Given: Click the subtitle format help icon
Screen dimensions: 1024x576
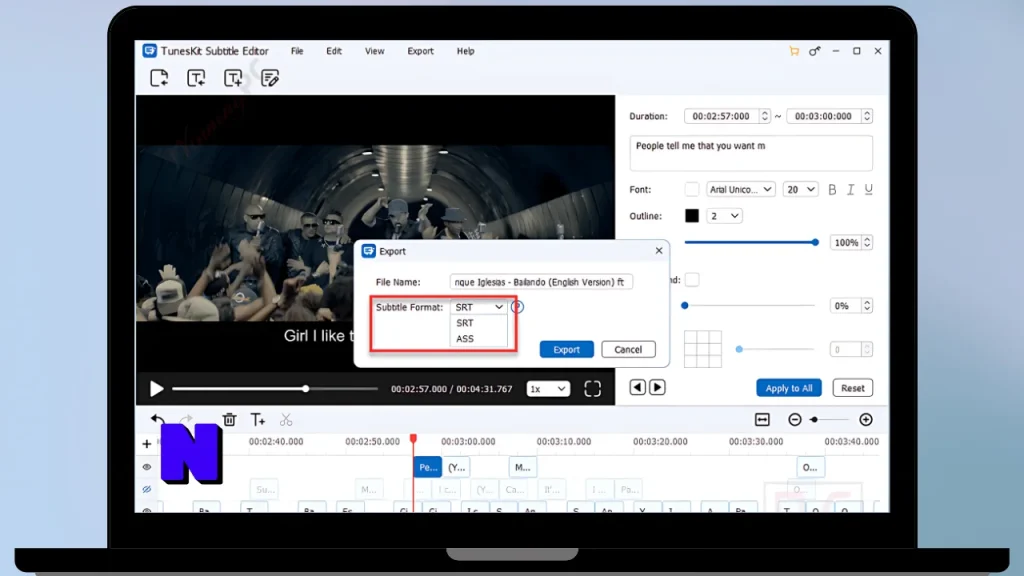Looking at the screenshot, I should pyautogui.click(x=517, y=307).
